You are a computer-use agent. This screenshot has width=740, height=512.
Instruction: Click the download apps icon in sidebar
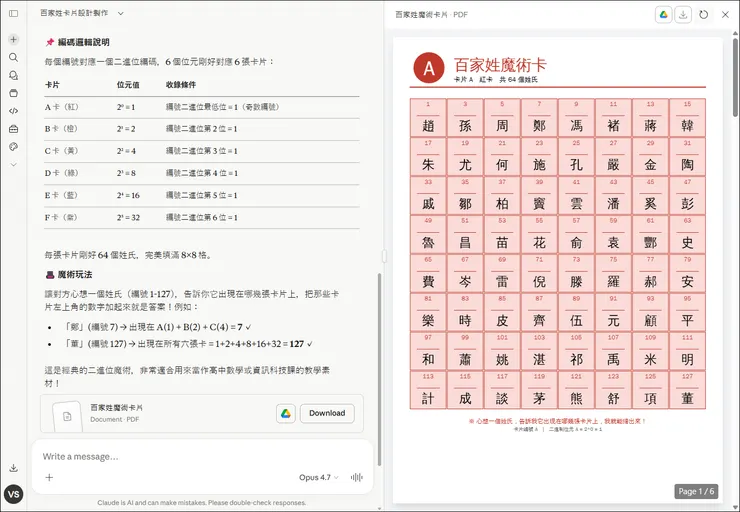pyautogui.click(x=14, y=468)
